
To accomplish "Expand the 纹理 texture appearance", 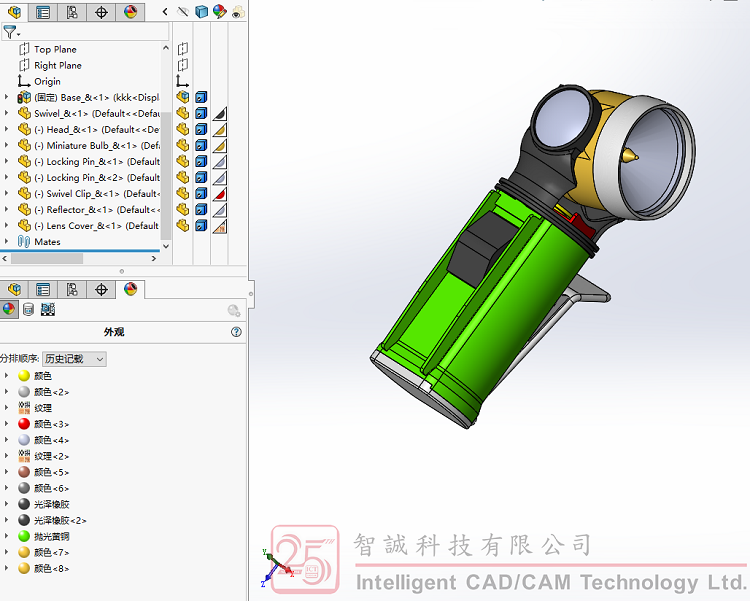I will coord(6,408).
